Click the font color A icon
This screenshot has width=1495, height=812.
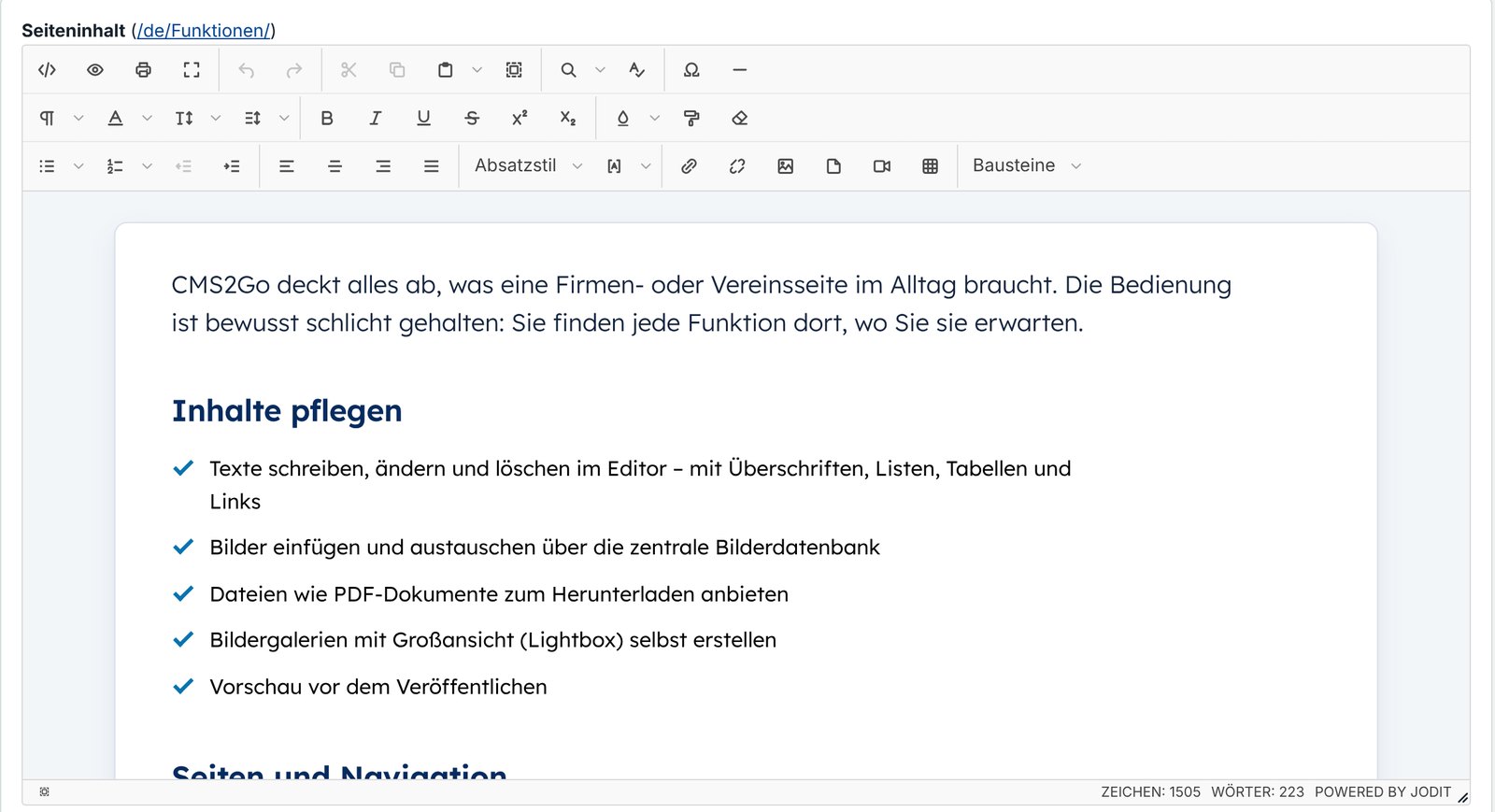(x=116, y=118)
